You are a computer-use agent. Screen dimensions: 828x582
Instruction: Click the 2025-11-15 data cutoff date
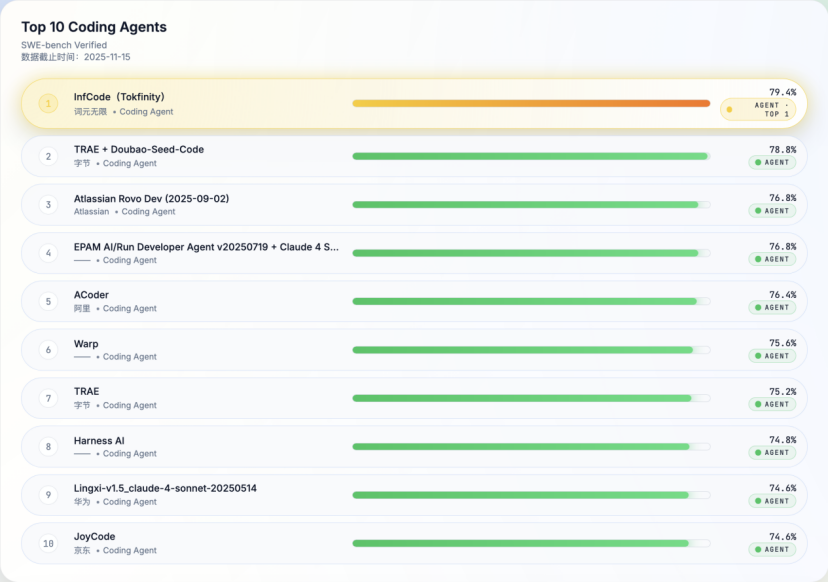point(107,57)
